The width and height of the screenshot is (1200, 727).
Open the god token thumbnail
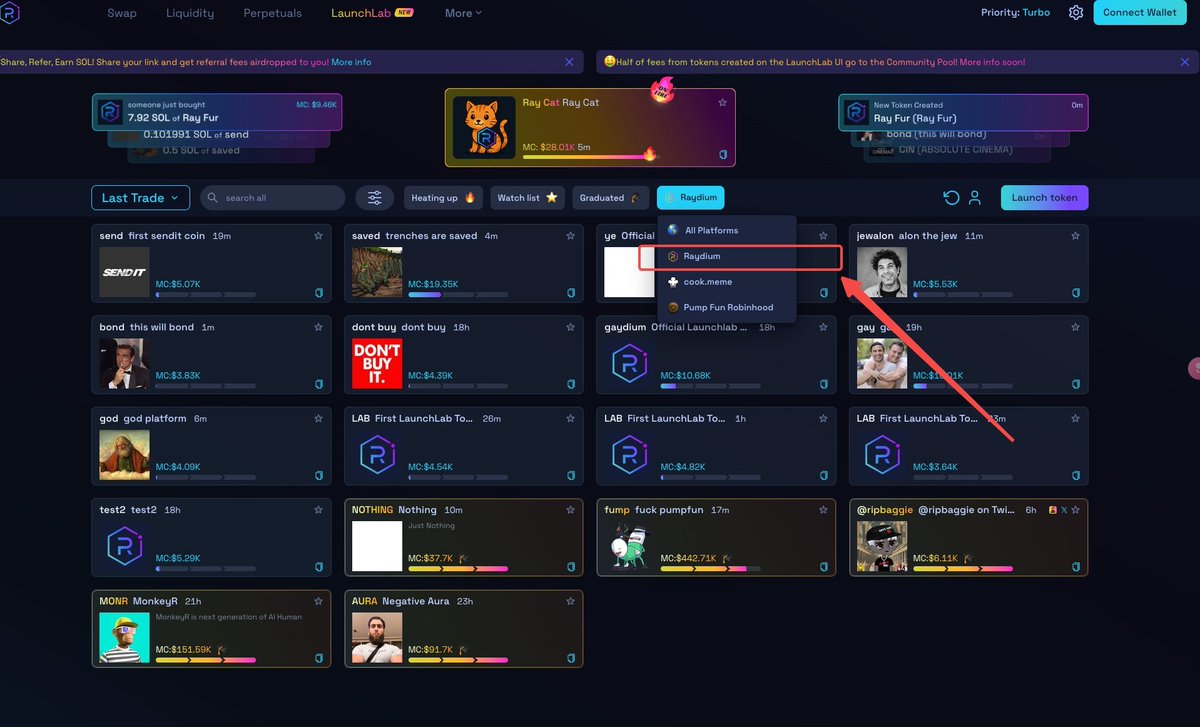(124, 454)
